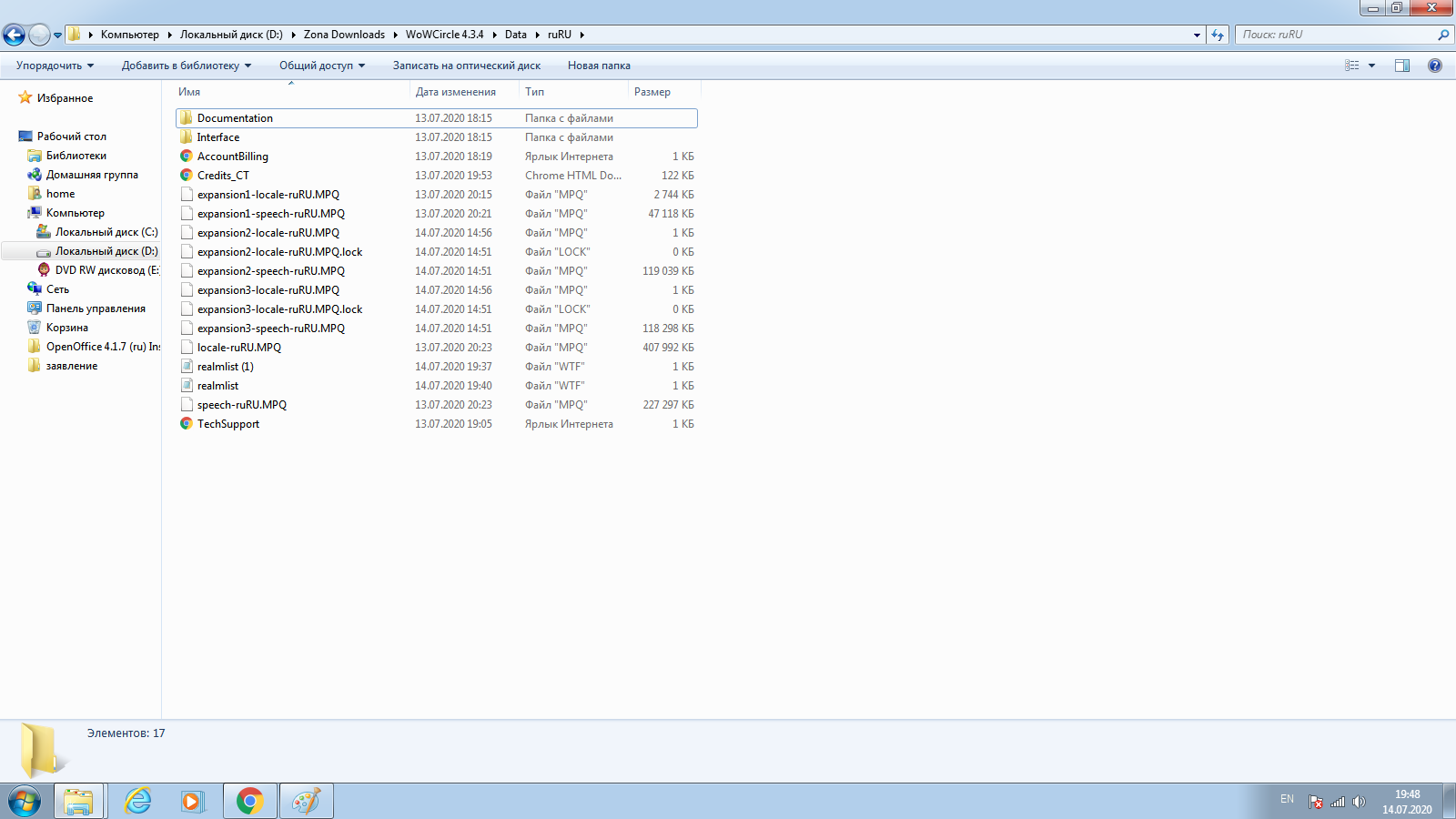1456x819 pixels.
Task: Sort files by the Размер column header
Action: (x=652, y=92)
